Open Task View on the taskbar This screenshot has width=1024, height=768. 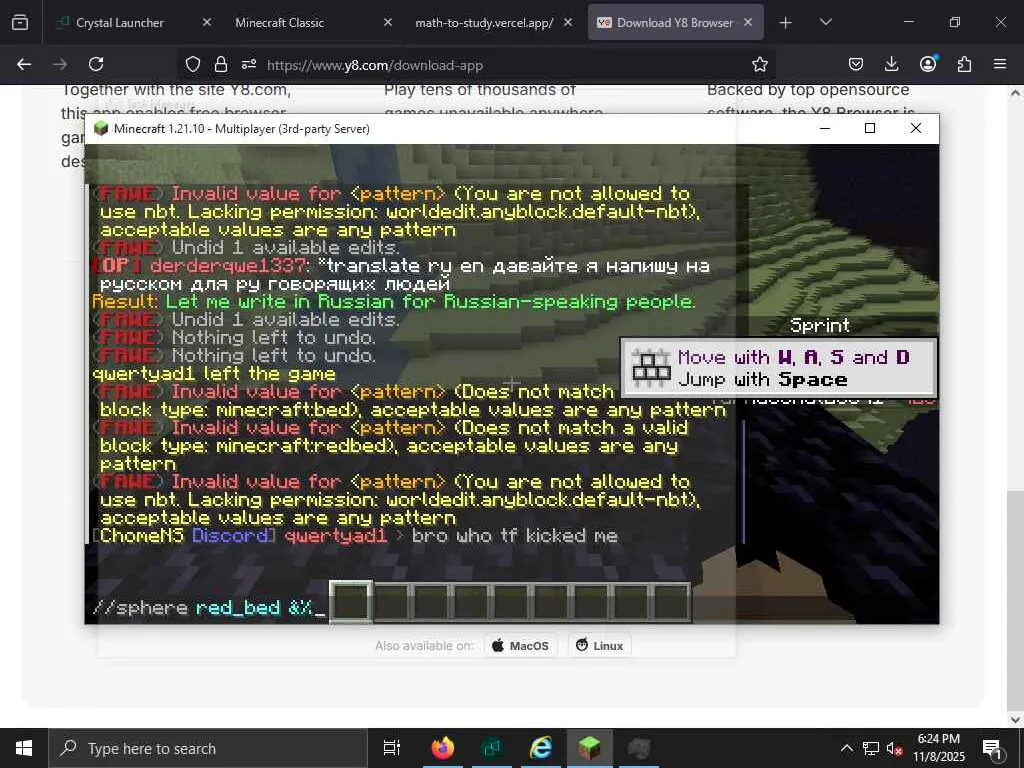(x=391, y=748)
